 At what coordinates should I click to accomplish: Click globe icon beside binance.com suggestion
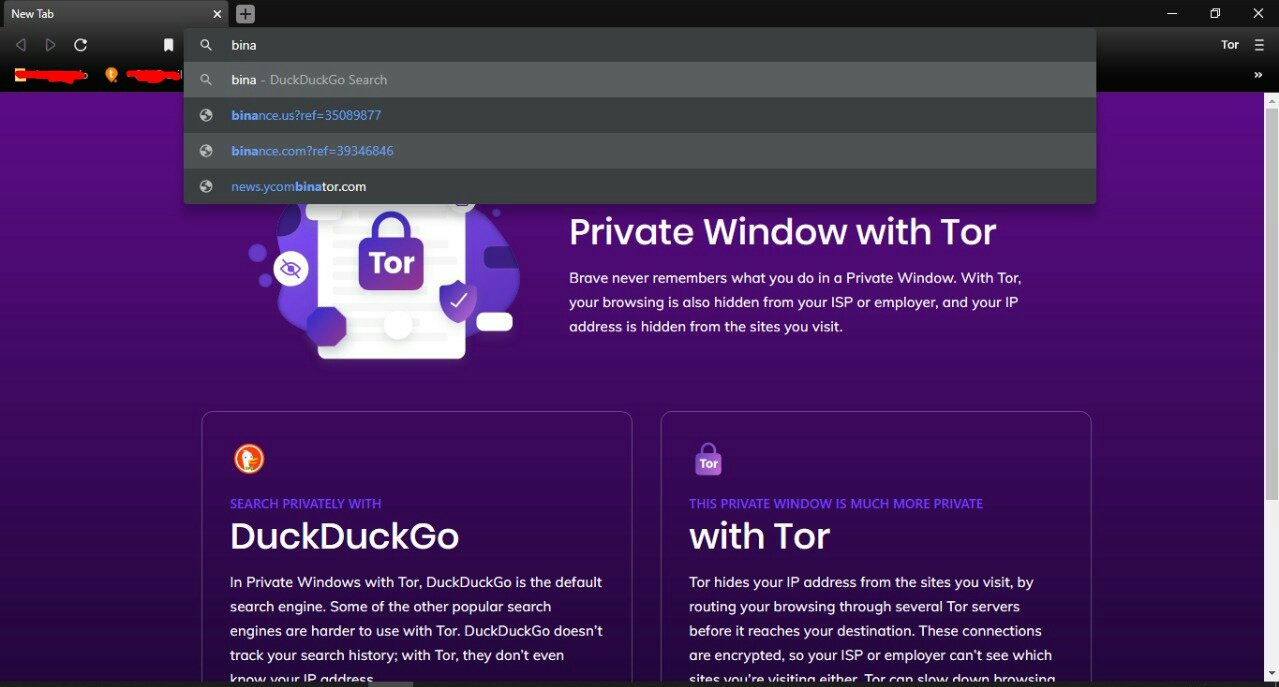[206, 151]
